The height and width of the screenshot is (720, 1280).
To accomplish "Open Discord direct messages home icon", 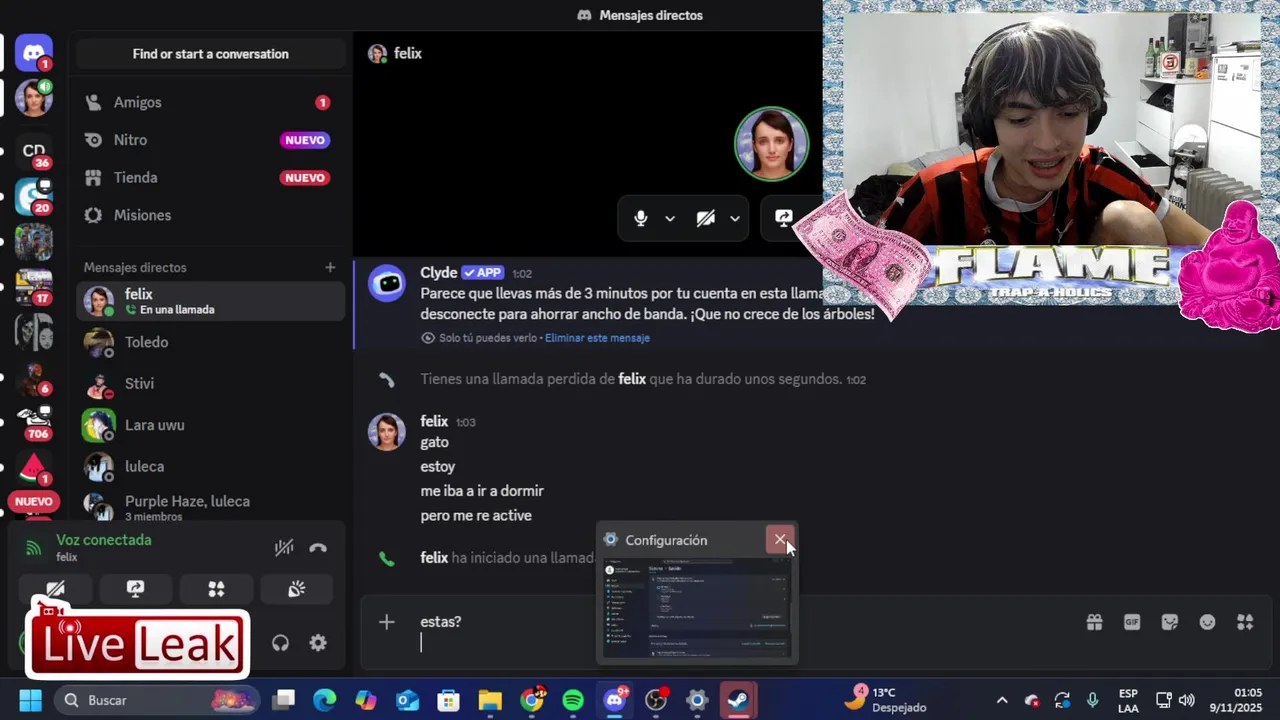I will (x=34, y=52).
